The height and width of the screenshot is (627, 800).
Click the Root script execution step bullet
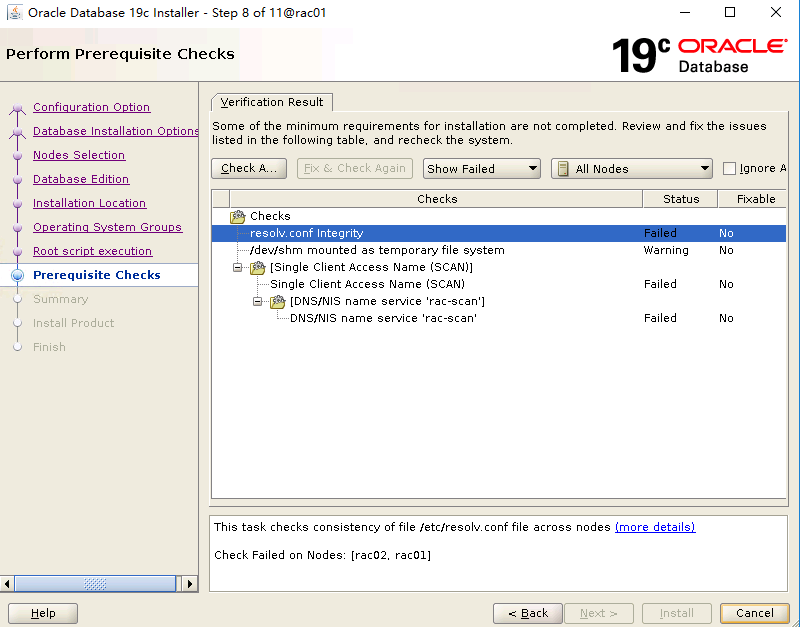[x=17, y=251]
